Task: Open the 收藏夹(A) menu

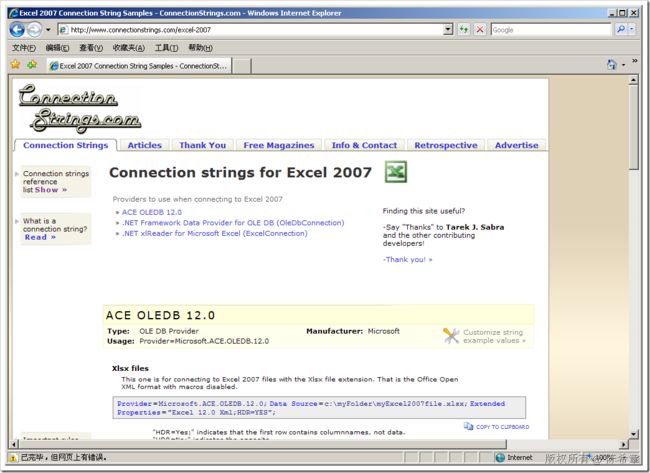Action: 129,48
